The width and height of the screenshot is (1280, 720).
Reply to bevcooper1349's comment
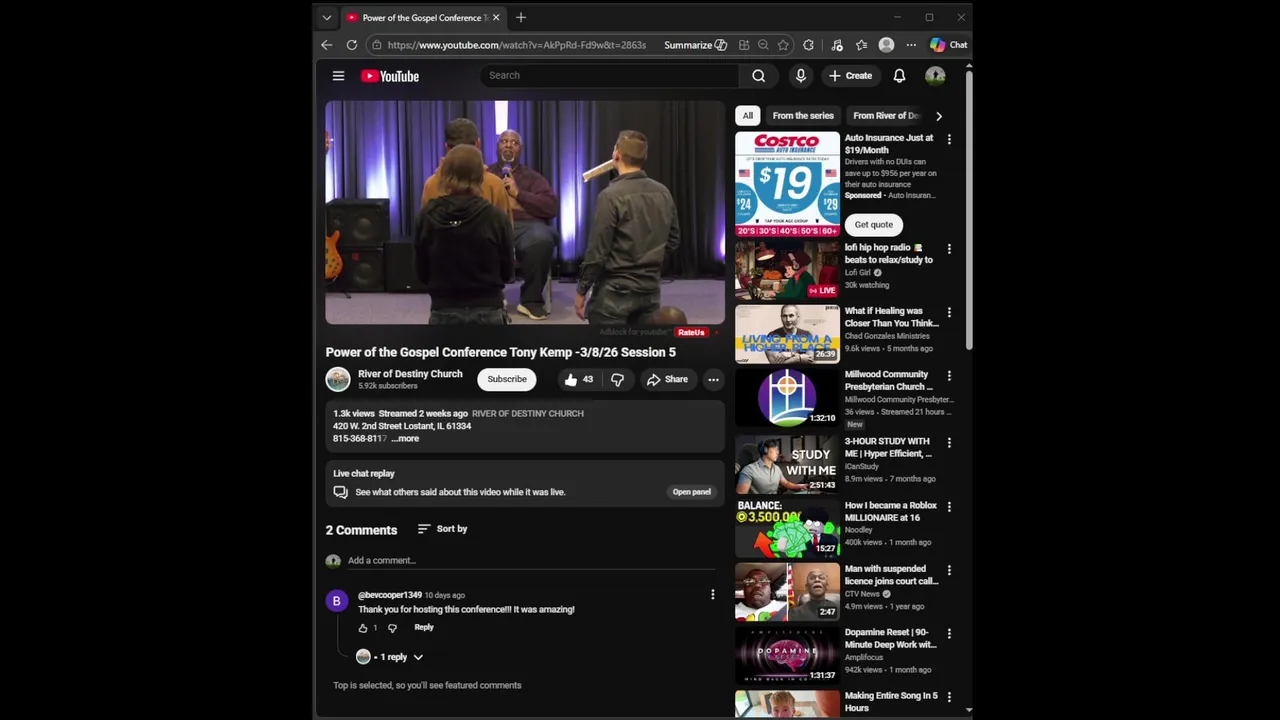tap(424, 628)
